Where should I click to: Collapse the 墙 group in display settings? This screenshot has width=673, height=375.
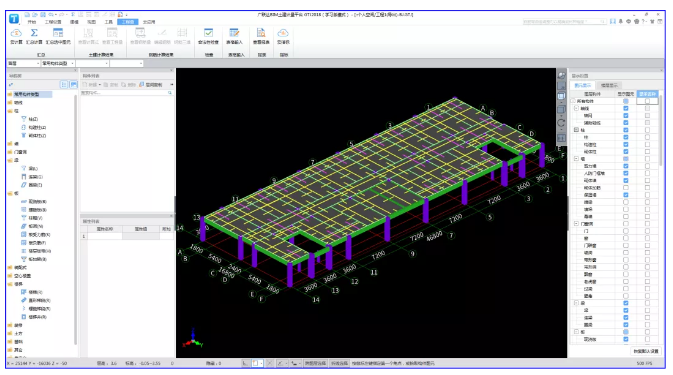point(576,159)
